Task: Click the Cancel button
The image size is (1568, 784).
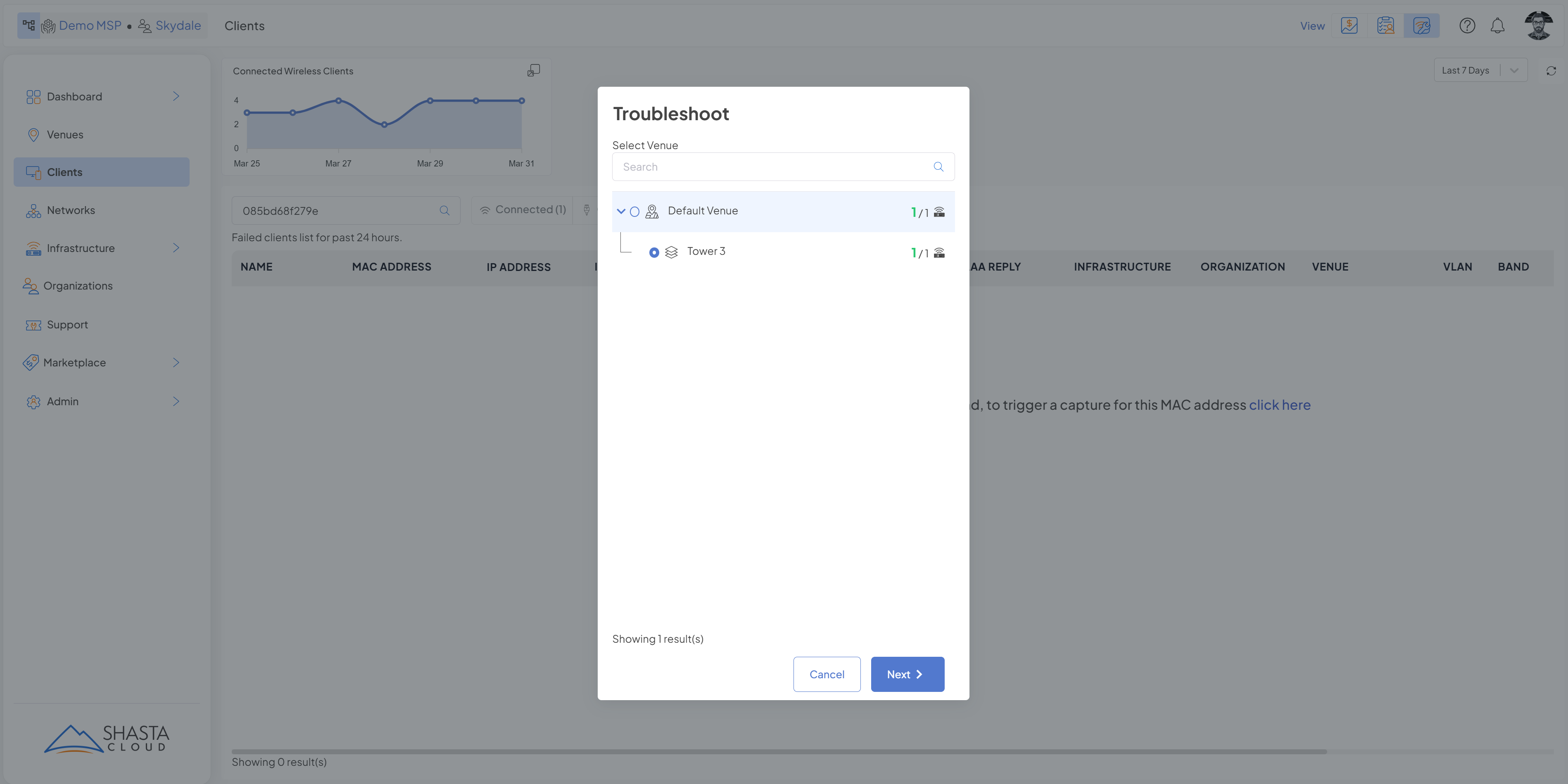Action: tap(827, 674)
